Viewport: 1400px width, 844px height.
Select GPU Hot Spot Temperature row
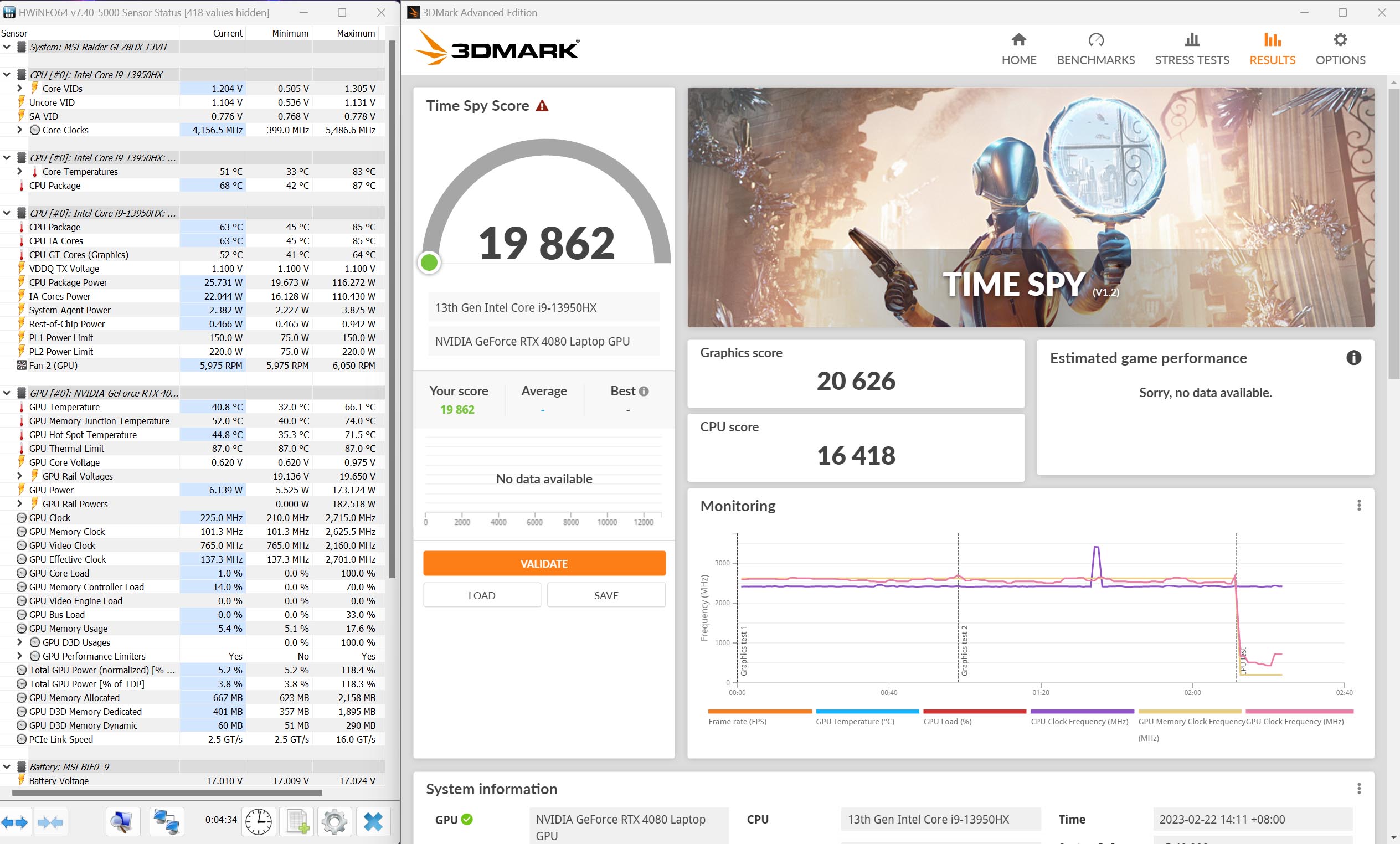click(x=192, y=435)
